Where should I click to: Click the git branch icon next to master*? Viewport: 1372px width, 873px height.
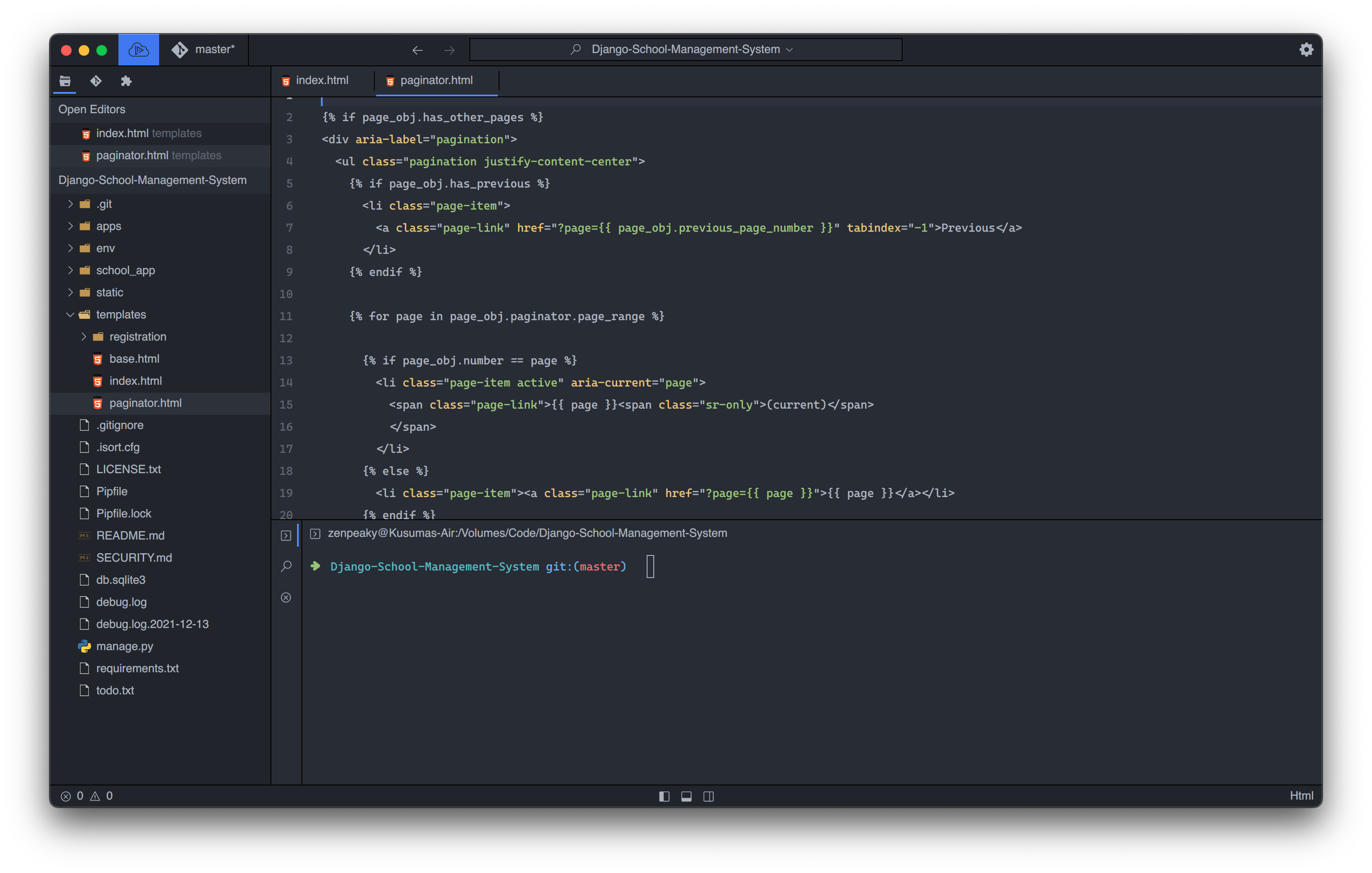coord(180,50)
